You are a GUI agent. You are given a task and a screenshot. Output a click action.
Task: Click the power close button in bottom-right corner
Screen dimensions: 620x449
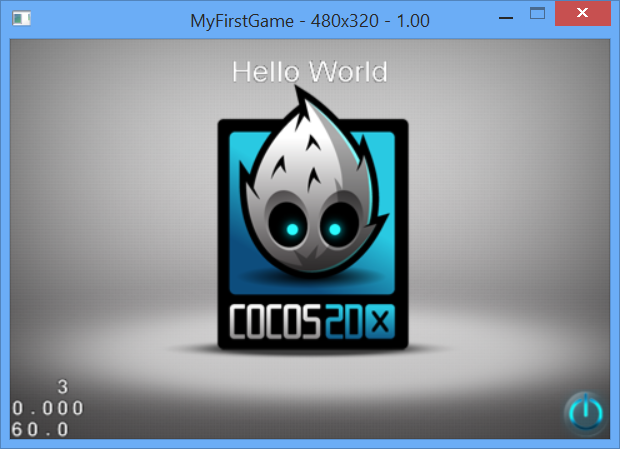[584, 412]
